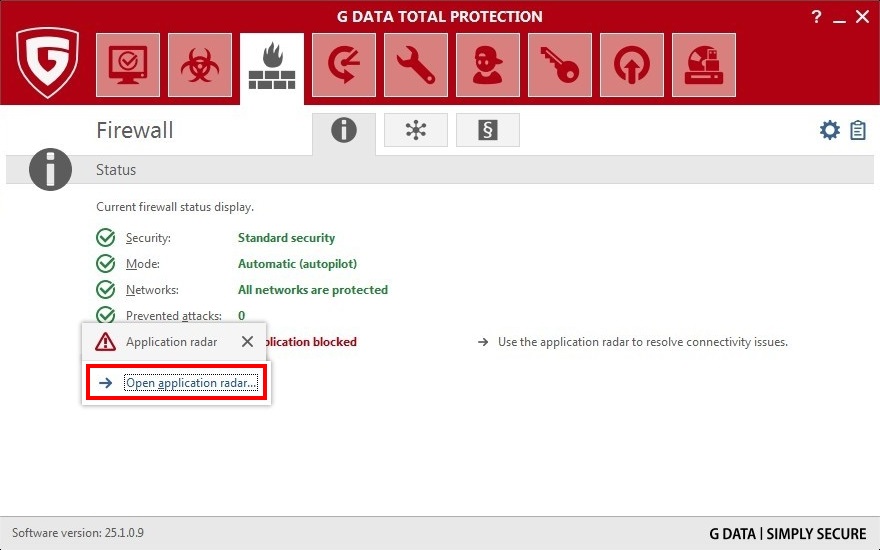Click the Security status label
Image resolution: width=880 pixels, height=550 pixels.
pyautogui.click(x=148, y=238)
